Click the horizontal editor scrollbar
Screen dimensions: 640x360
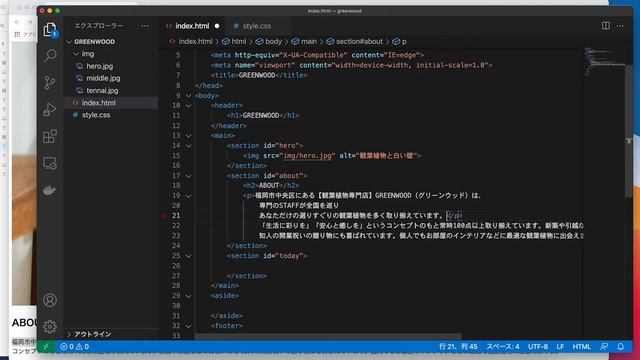pyautogui.click(x=328, y=337)
